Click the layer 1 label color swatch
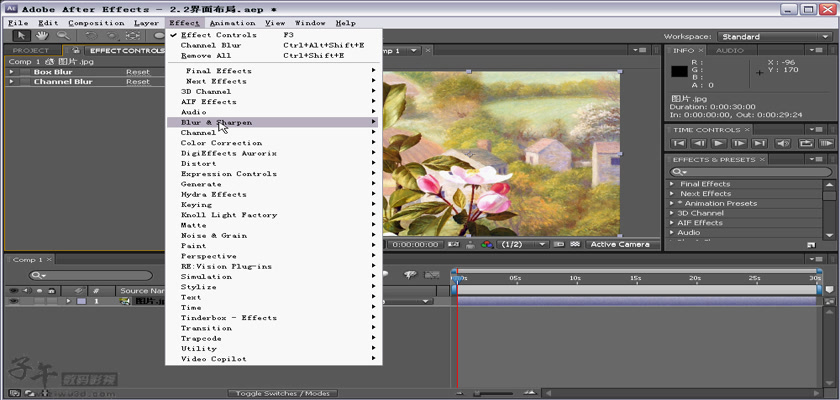Screen dimensions: 840x400 [81, 301]
